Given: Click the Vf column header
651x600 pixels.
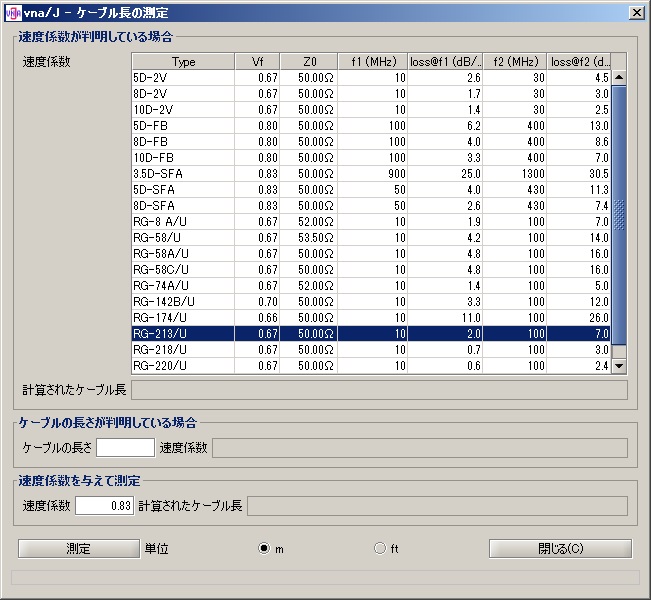Looking at the screenshot, I should 257,62.
